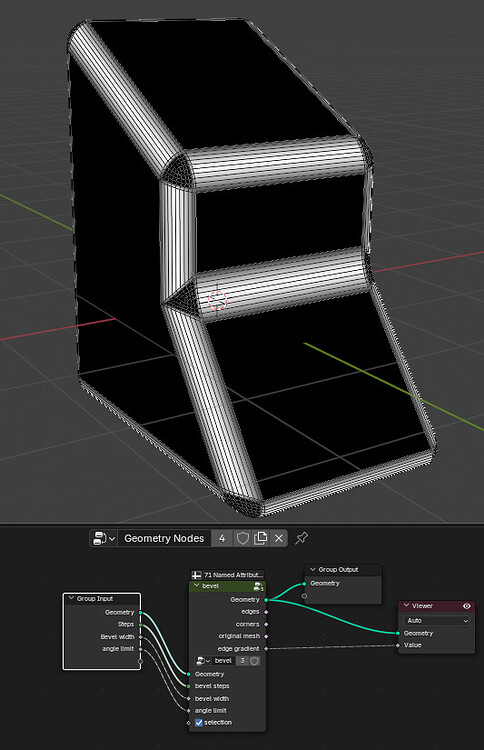
Task: Toggle the pin icon beside node tree
Action: [301, 538]
